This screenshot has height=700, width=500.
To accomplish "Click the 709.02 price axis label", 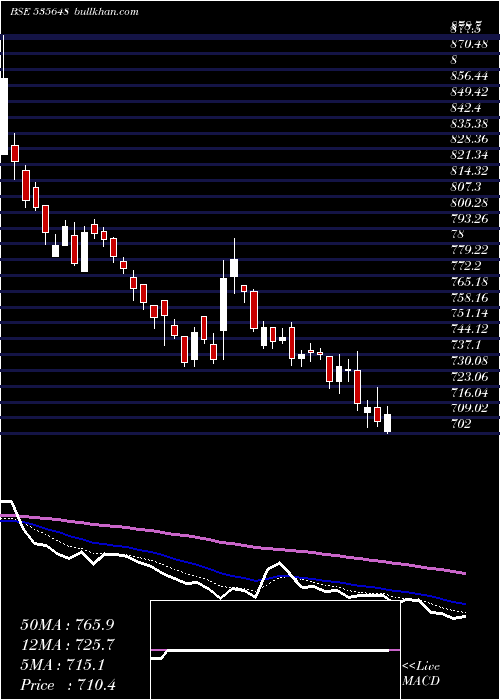I will click(x=468, y=409).
